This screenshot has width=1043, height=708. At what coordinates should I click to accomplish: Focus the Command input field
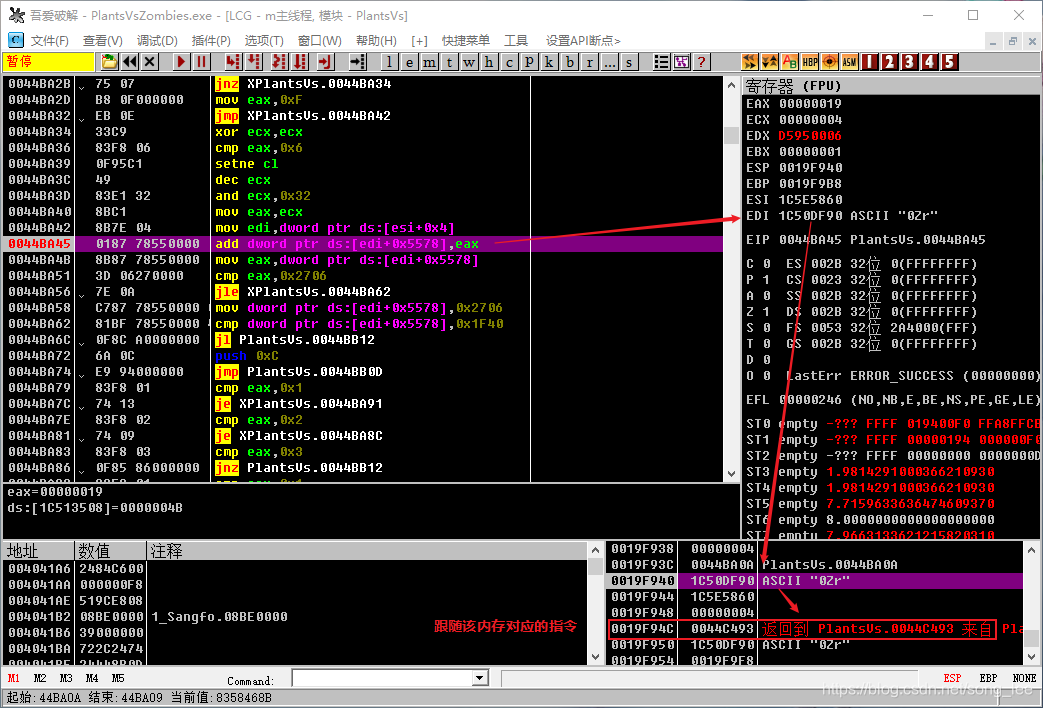(383, 678)
